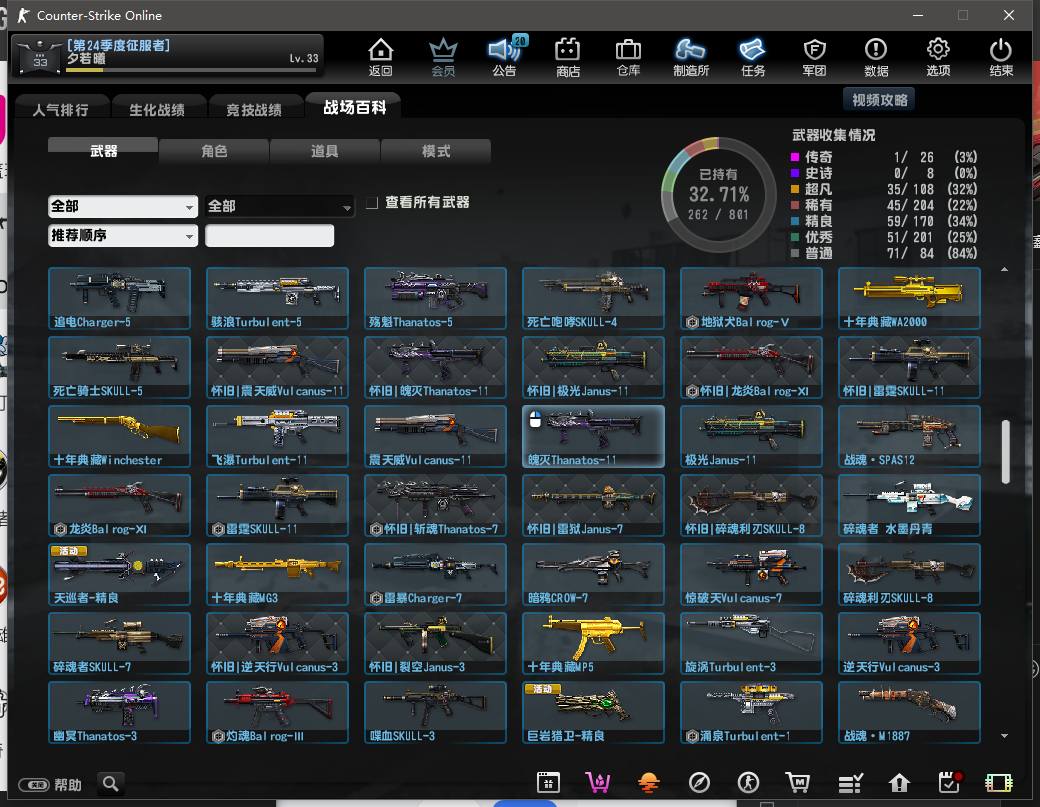Select the 十年典藏WA2000 weapon thumbnail

909,298
